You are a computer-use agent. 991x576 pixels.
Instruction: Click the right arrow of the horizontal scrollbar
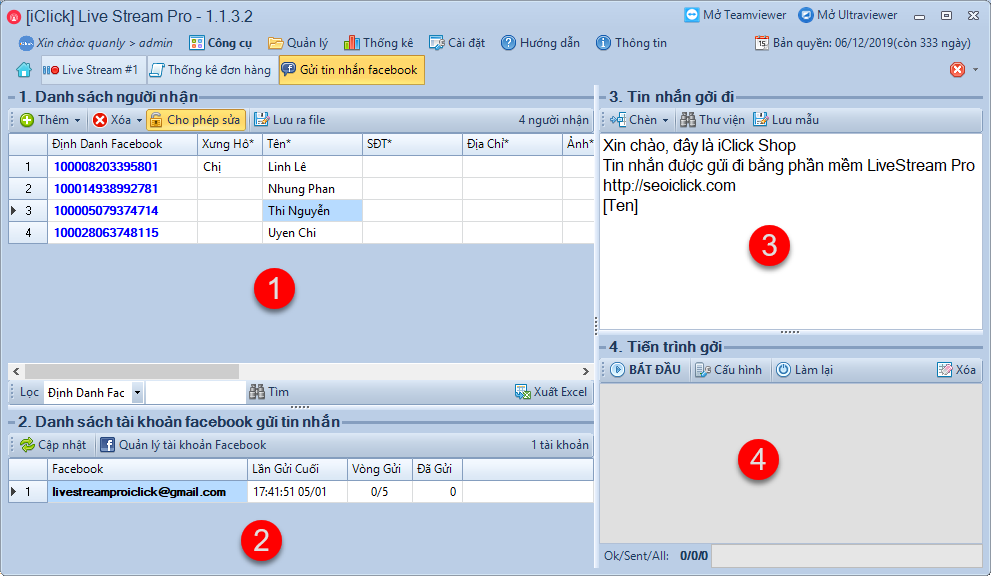585,371
